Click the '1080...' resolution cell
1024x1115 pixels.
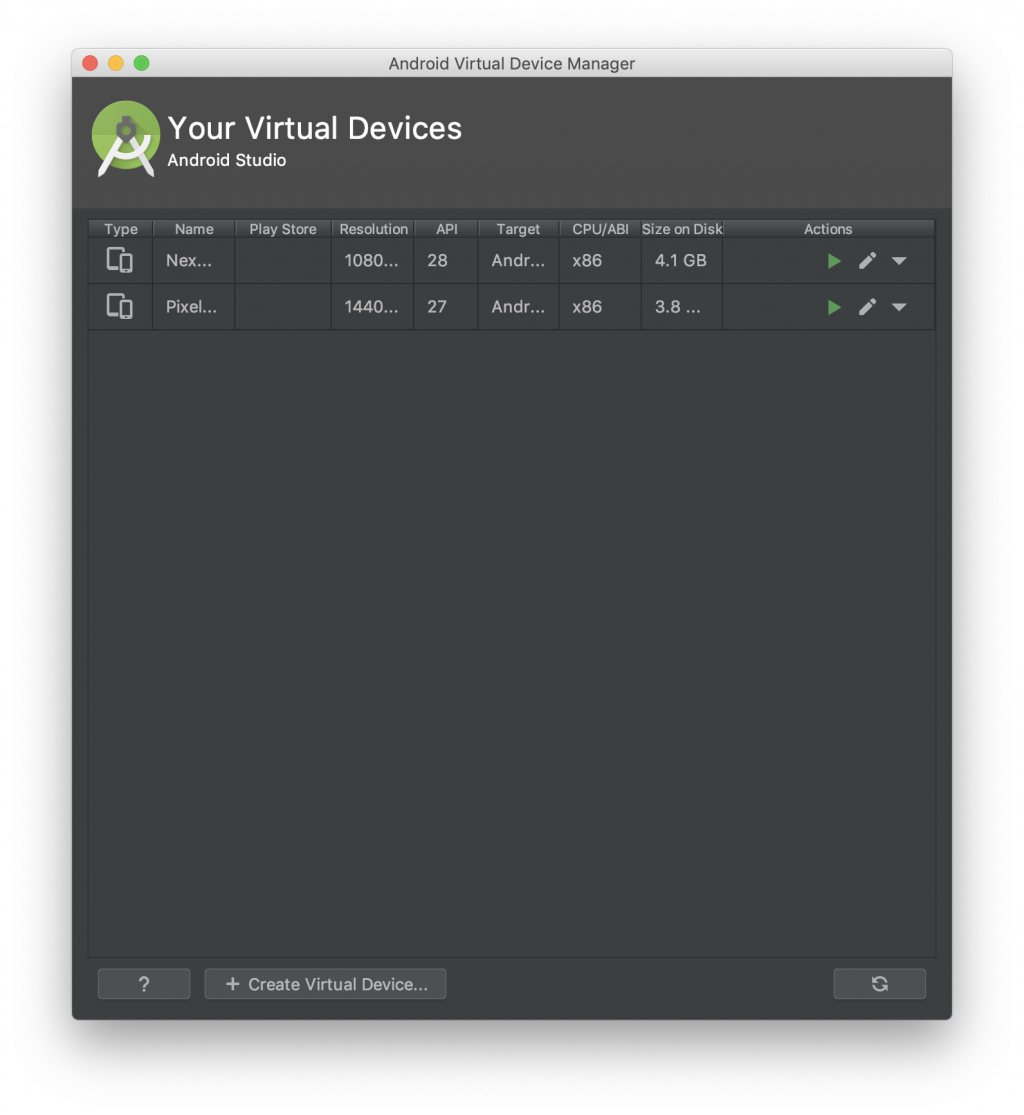coord(373,260)
